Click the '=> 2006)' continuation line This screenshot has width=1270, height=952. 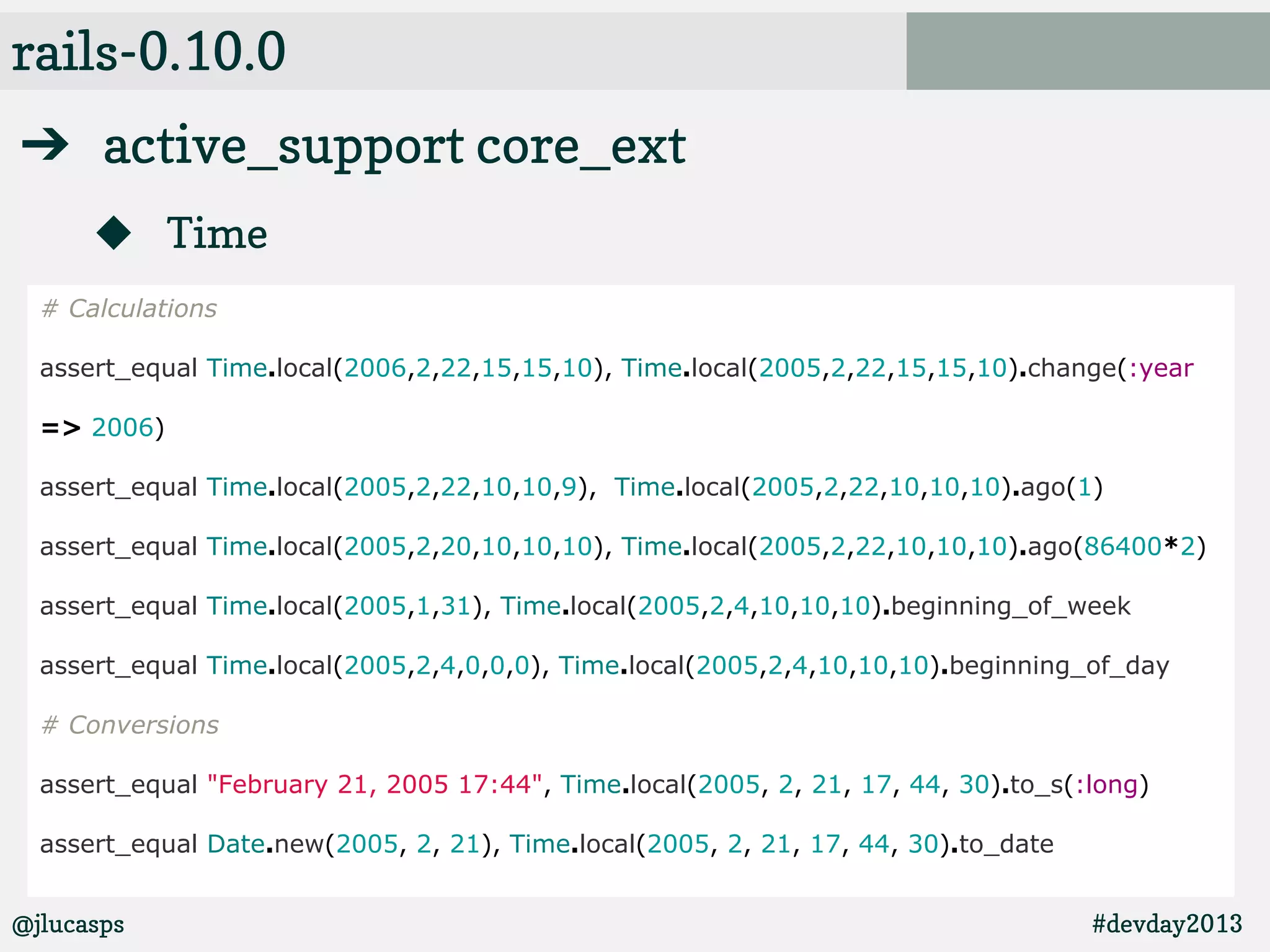click(x=103, y=428)
